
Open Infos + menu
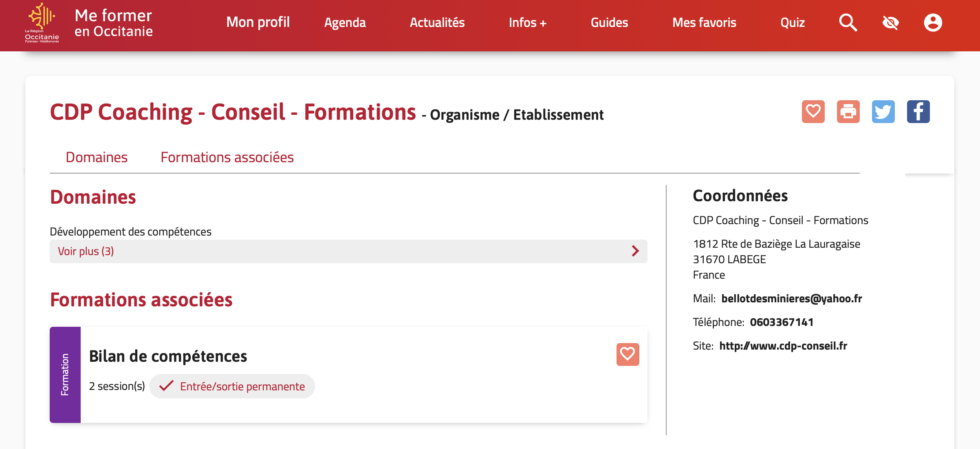pyautogui.click(x=528, y=23)
